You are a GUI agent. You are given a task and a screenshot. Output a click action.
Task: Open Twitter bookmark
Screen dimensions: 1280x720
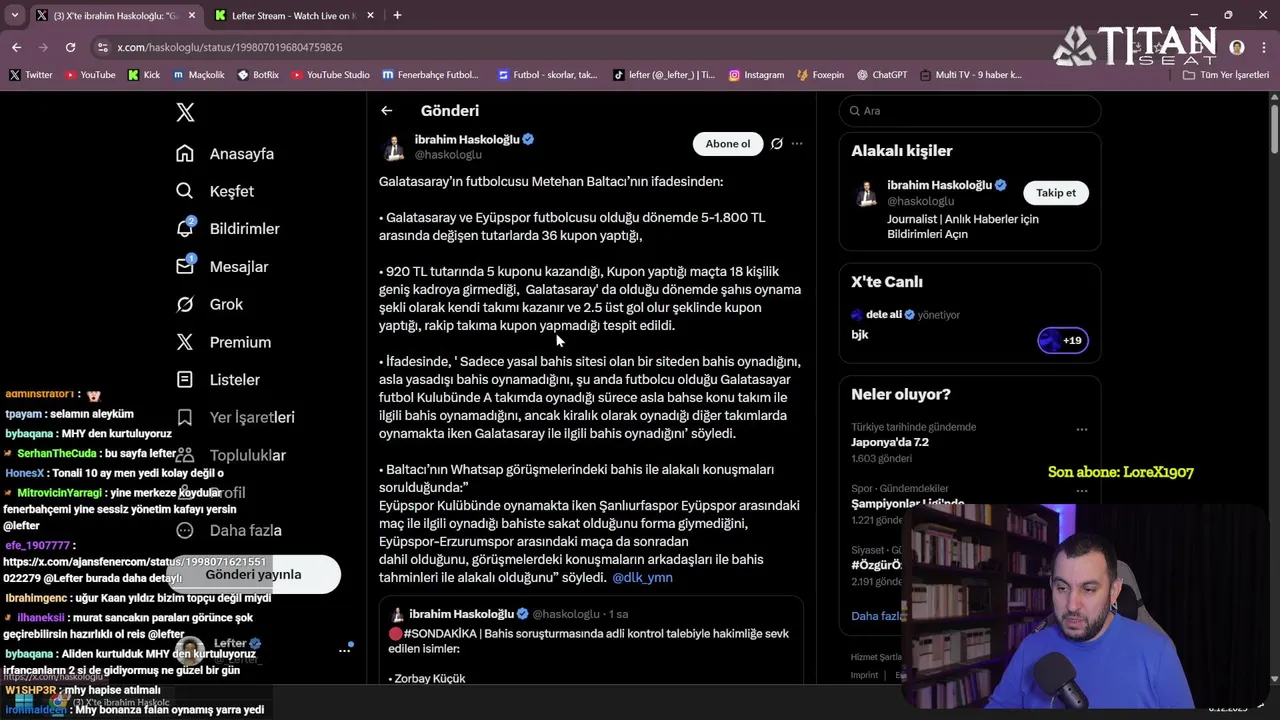31,75
